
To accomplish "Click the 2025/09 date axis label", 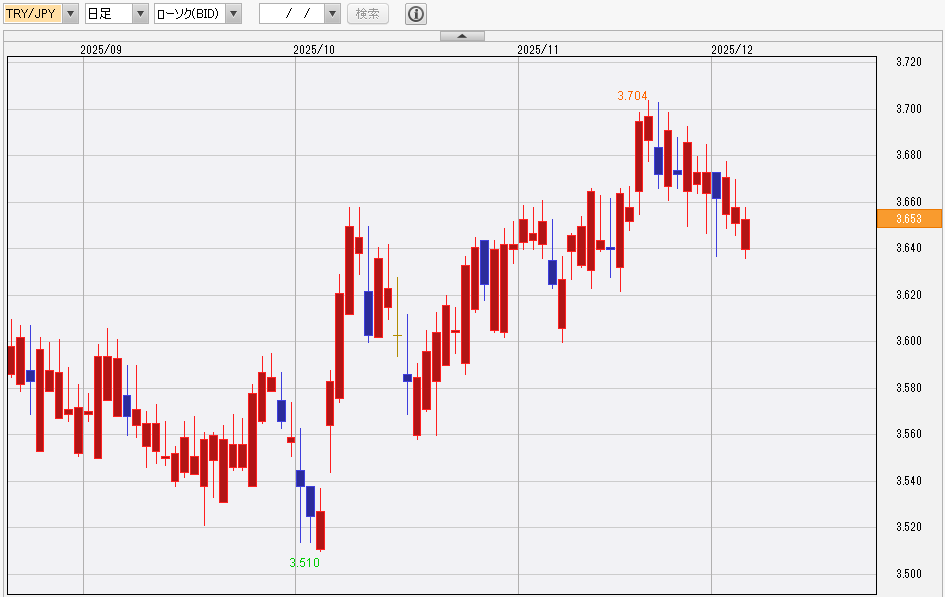I will 101,50.
